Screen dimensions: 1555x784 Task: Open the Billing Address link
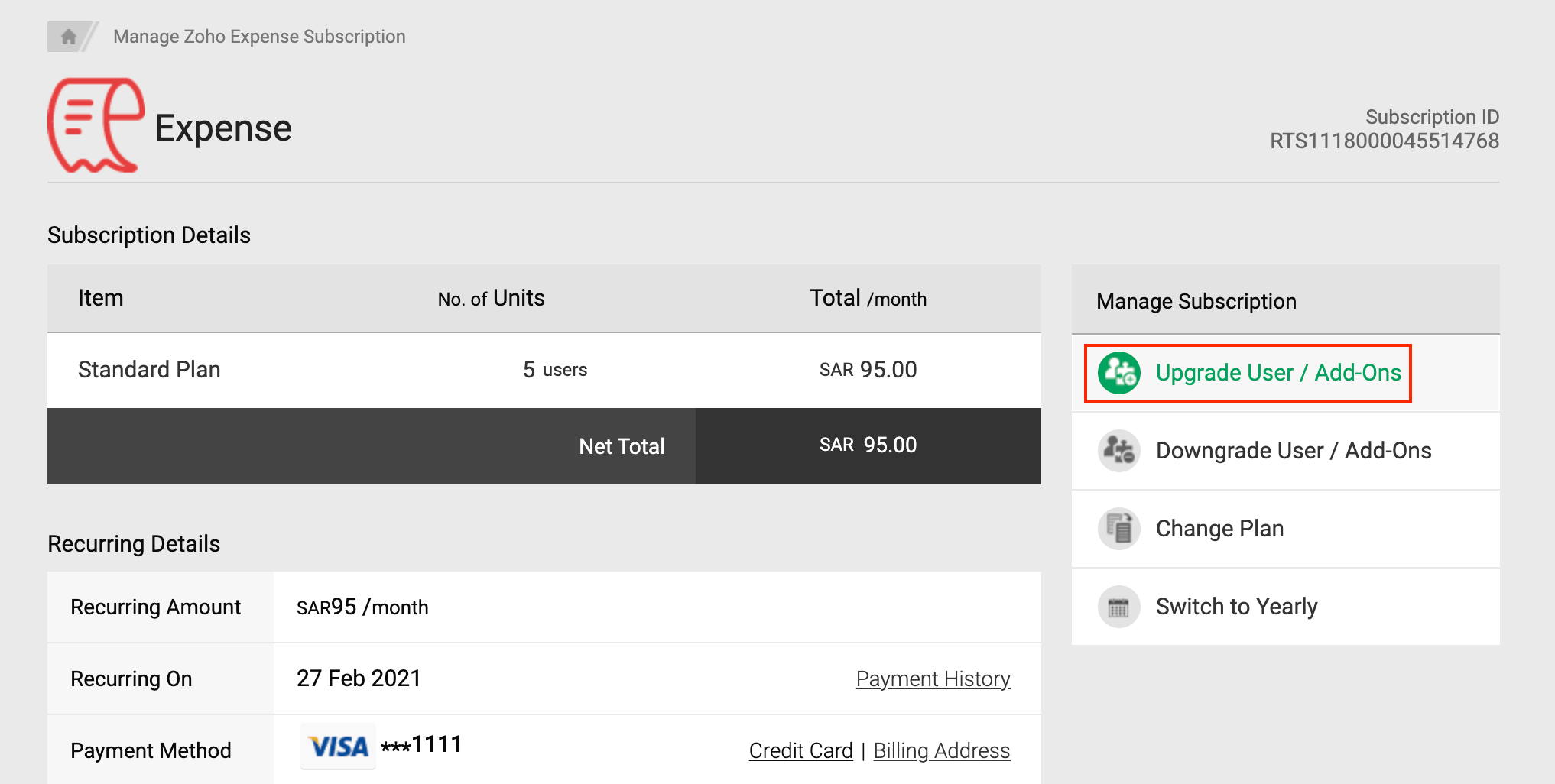coord(941,750)
